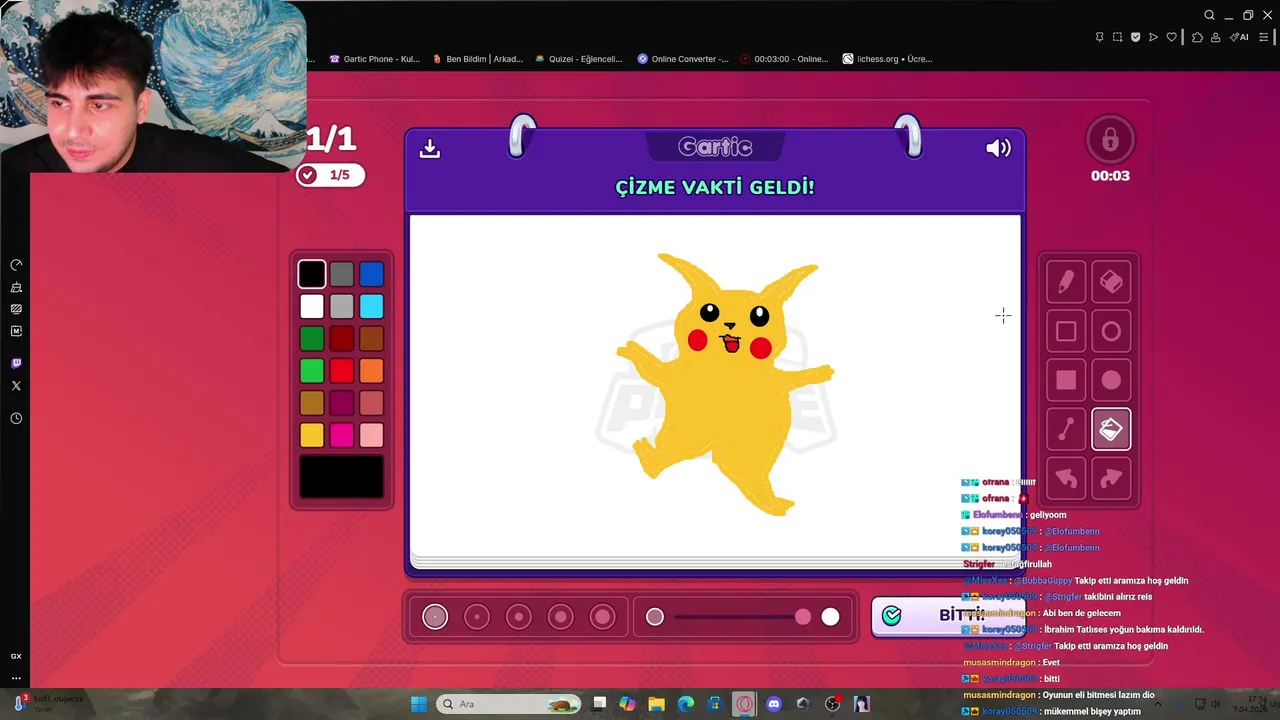Image resolution: width=1280 pixels, height=720 pixels.
Task: Download the drawing with the download icon
Action: [430, 148]
